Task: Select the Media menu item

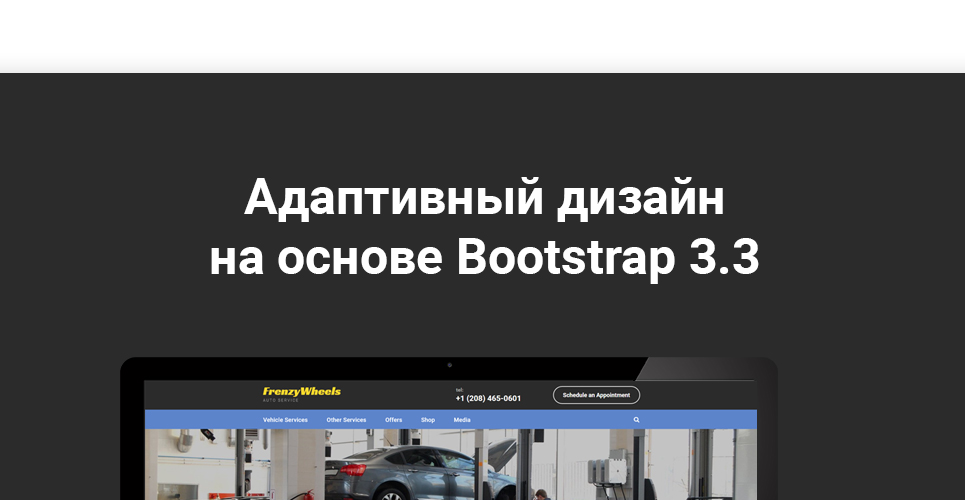Action: 462,420
